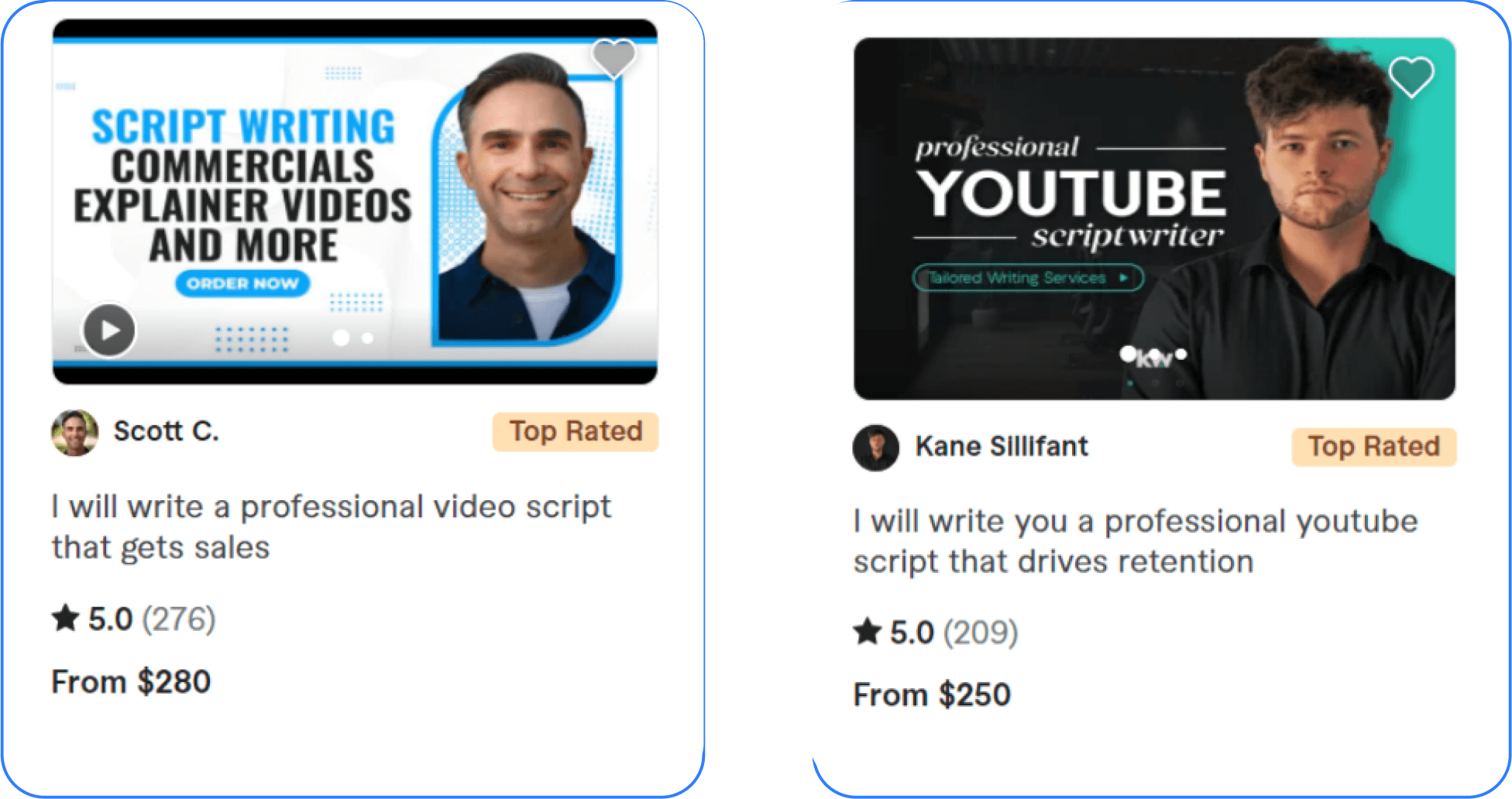Click Top Rated badge on Scott's card
The height and width of the screenshot is (799, 1512).
point(576,431)
